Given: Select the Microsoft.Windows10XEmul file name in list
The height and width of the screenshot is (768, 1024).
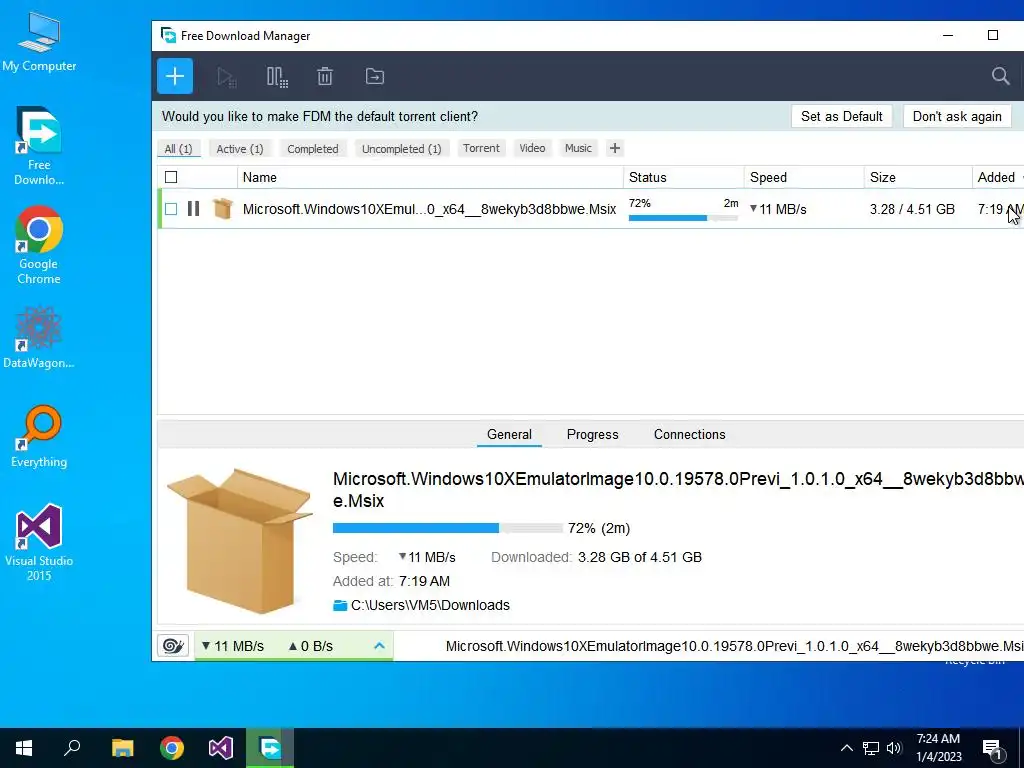Looking at the screenshot, I should pos(429,209).
